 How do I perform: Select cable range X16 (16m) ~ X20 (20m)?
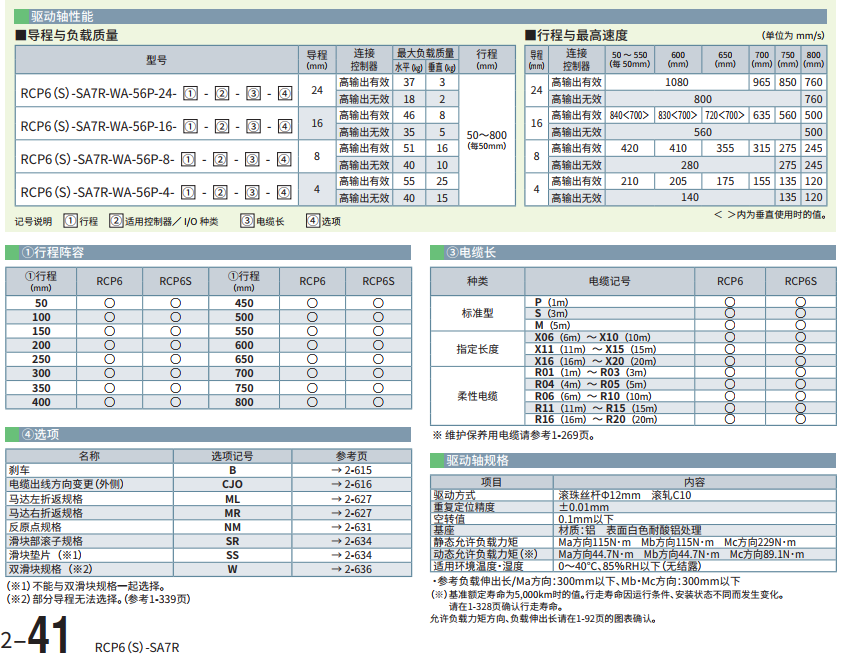595,361
